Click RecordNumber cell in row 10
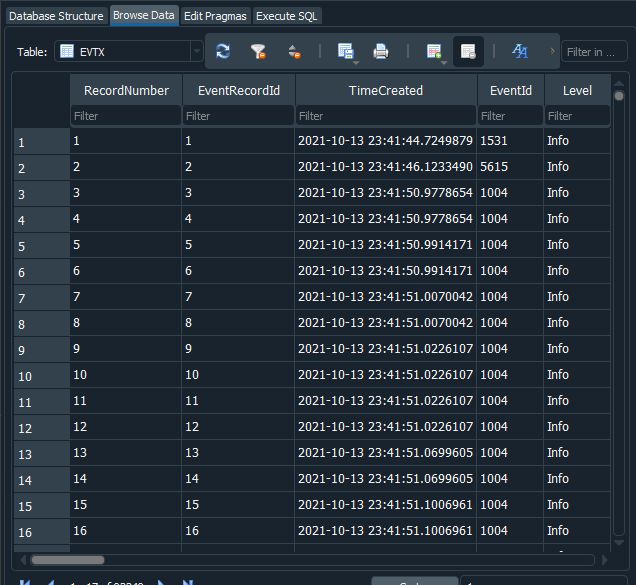This screenshot has width=636, height=585. pos(126,375)
